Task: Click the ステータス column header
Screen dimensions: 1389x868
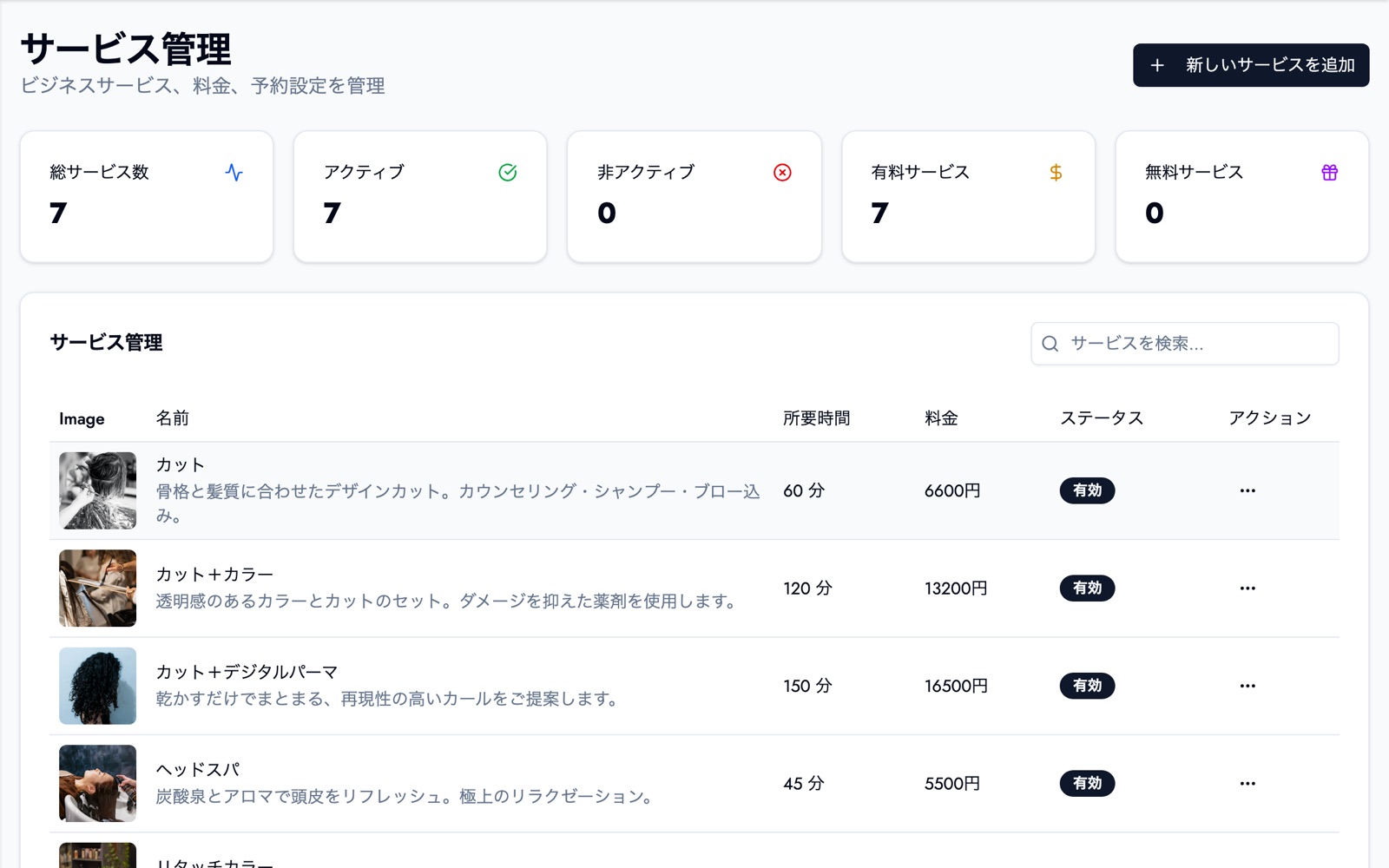Action: [x=1102, y=418]
